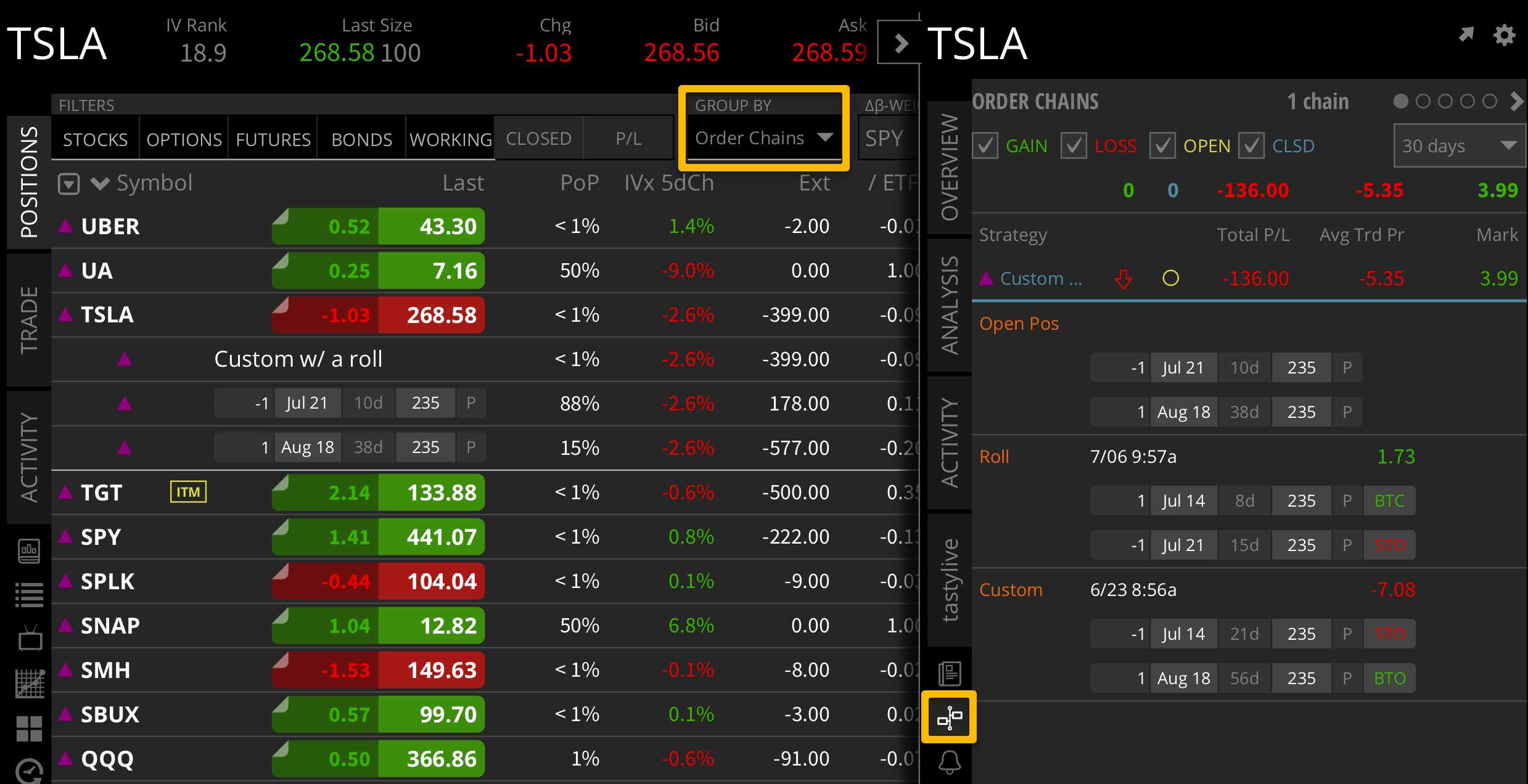Click the IVx 5dCh column header
The height and width of the screenshot is (784, 1528).
[669, 183]
